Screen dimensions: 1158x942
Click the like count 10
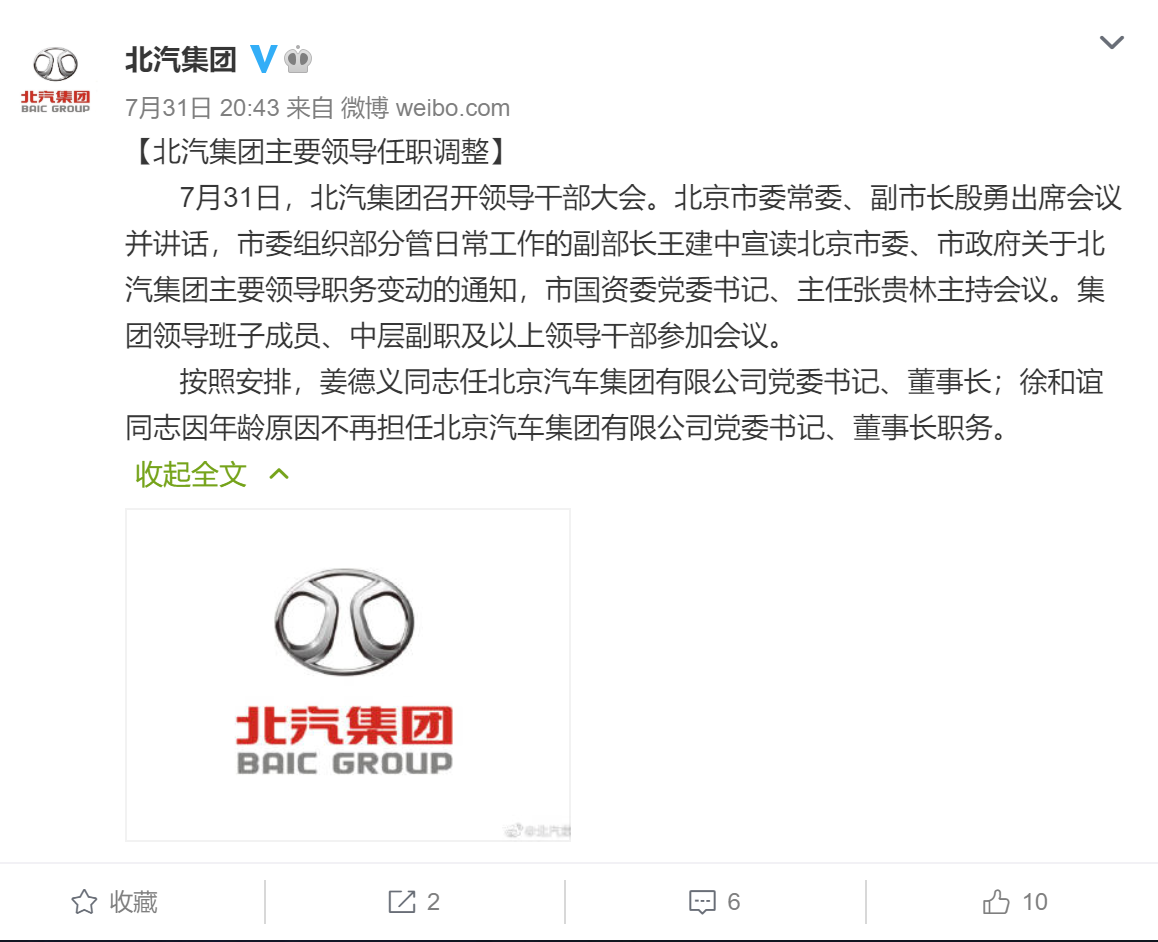click(1035, 901)
